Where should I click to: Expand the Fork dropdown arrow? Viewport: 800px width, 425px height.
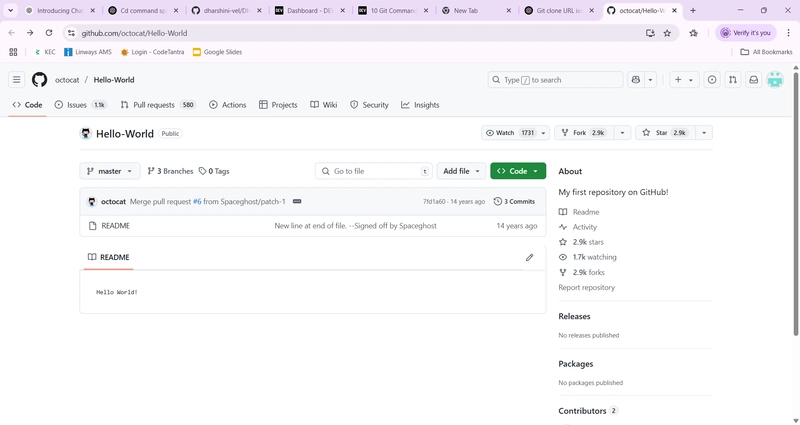(622, 133)
